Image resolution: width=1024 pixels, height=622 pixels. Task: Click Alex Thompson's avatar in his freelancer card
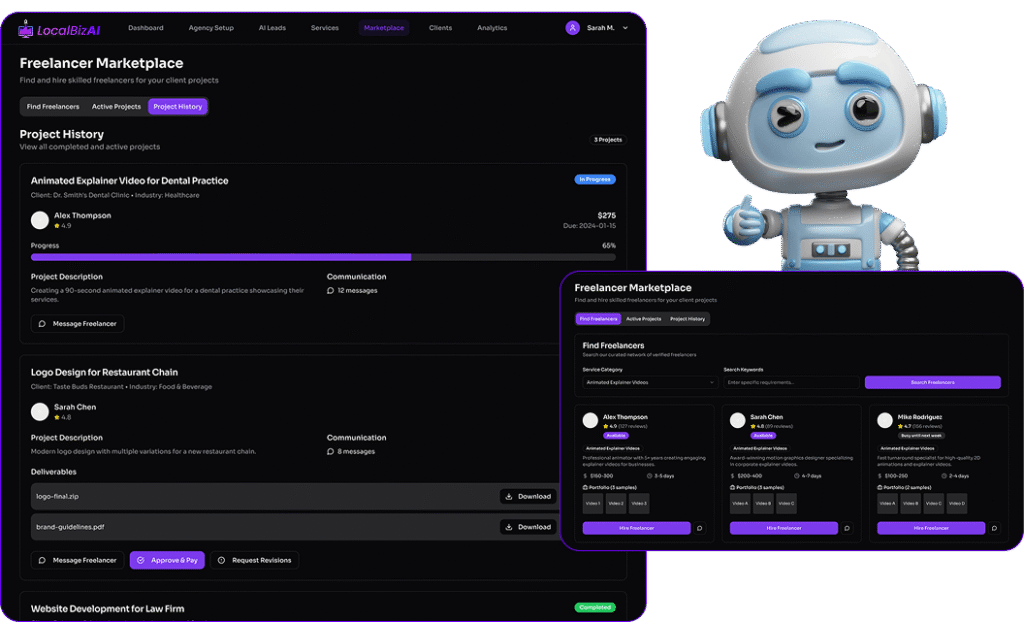(590, 421)
